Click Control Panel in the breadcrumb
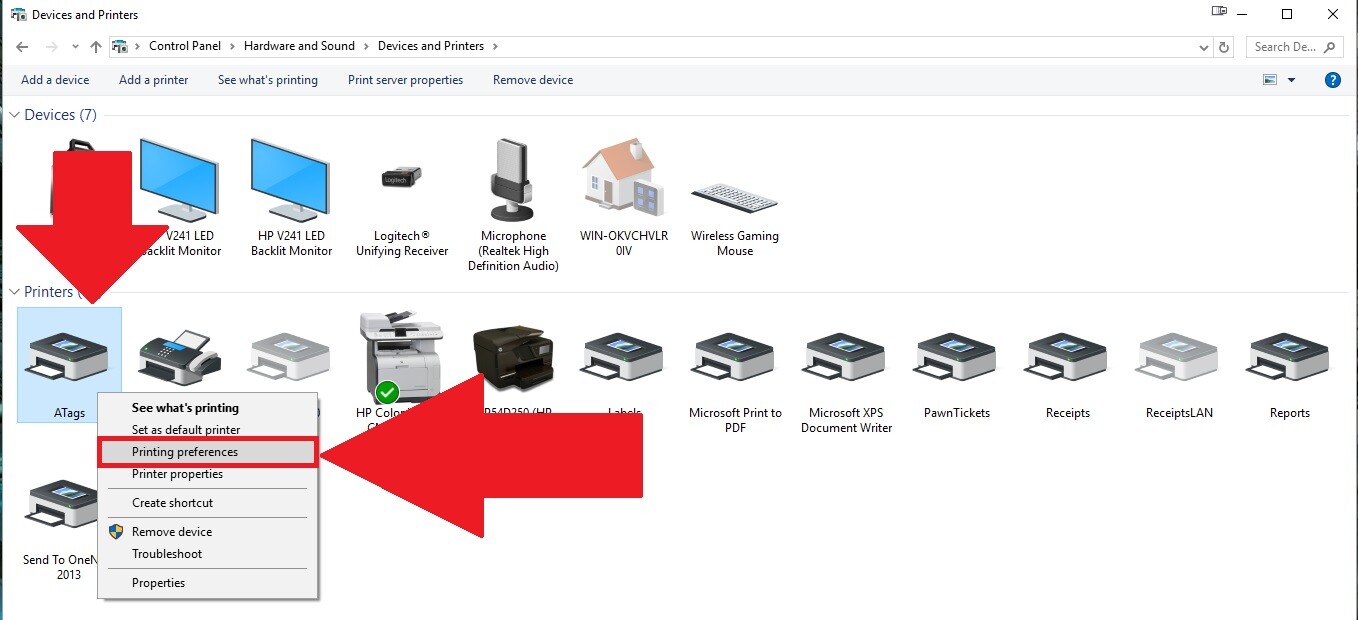 point(186,46)
